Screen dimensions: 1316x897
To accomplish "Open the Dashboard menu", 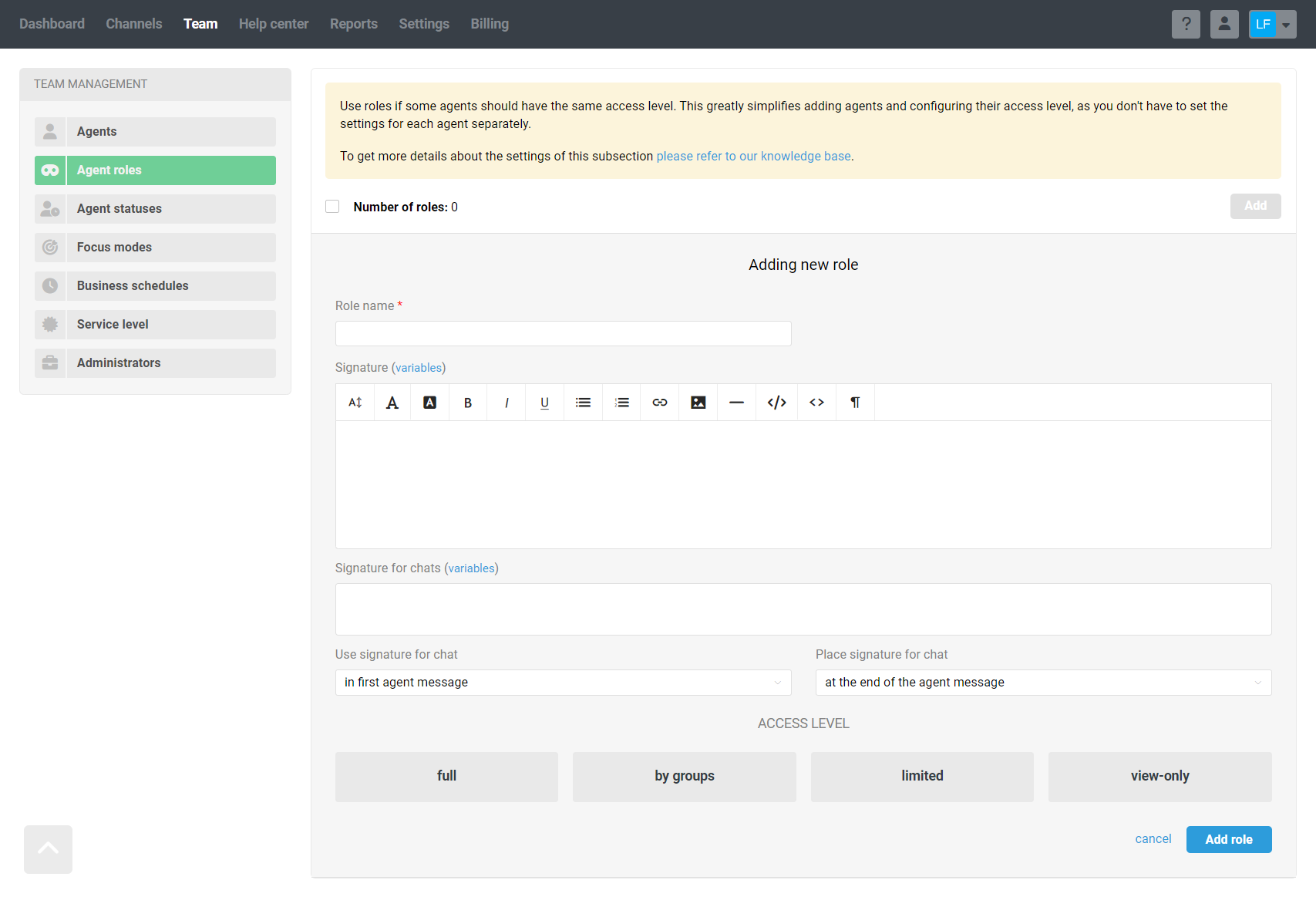I will point(52,24).
